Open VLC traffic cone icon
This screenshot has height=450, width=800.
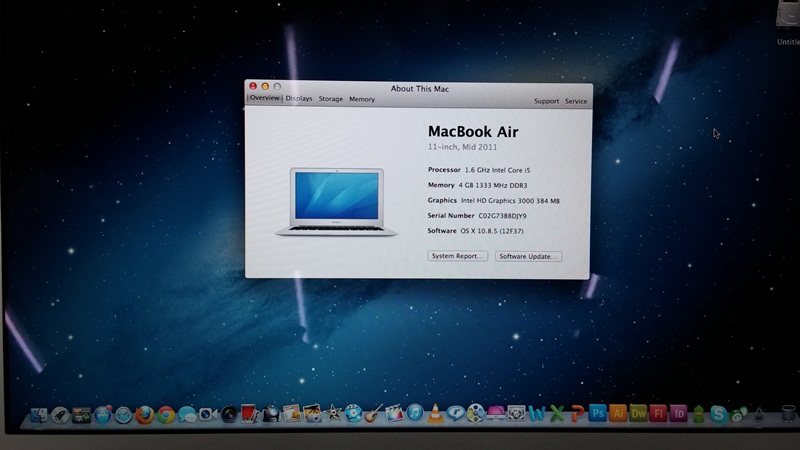pos(435,413)
